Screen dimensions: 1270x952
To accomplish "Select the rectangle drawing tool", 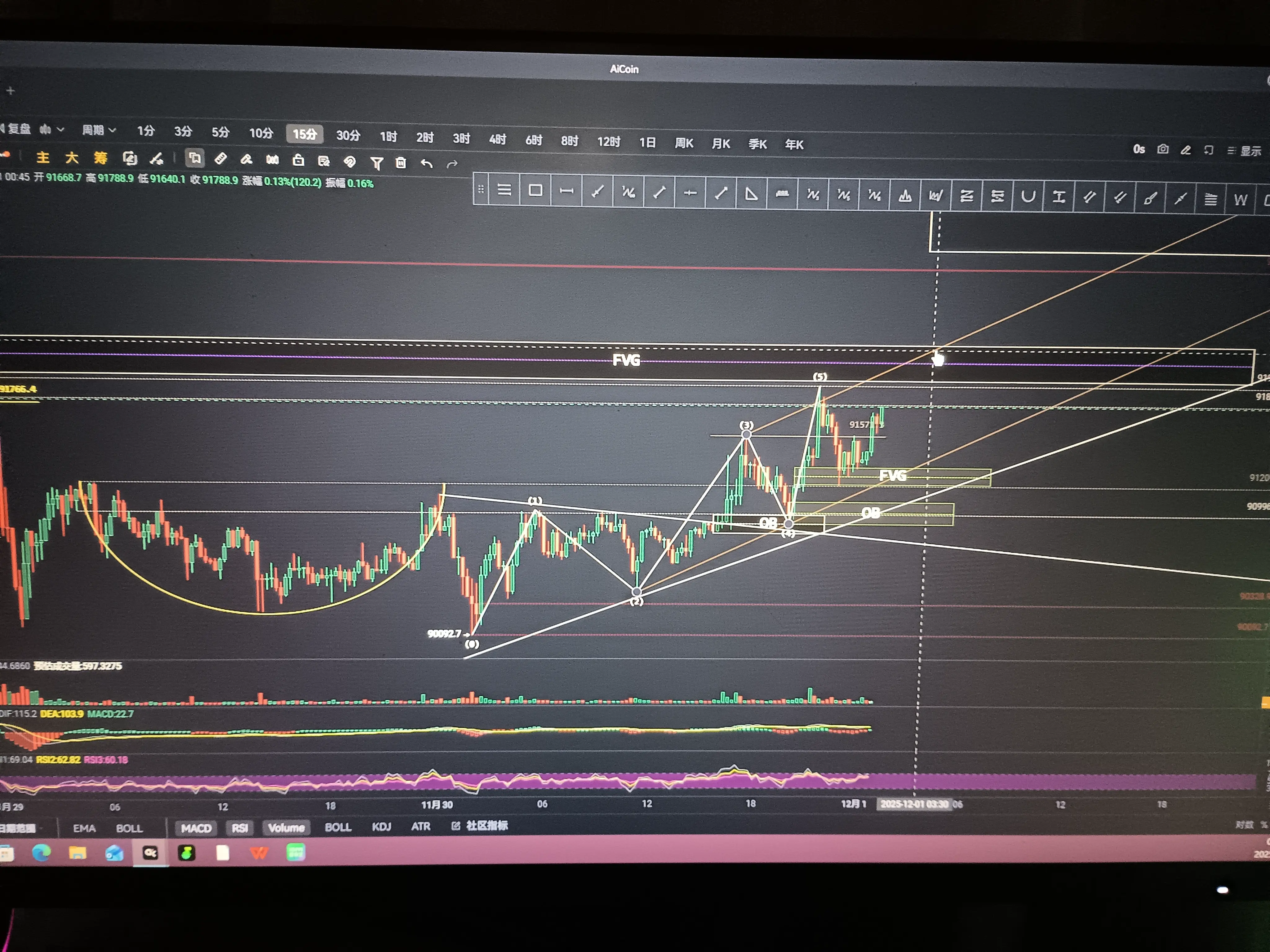I will point(535,191).
